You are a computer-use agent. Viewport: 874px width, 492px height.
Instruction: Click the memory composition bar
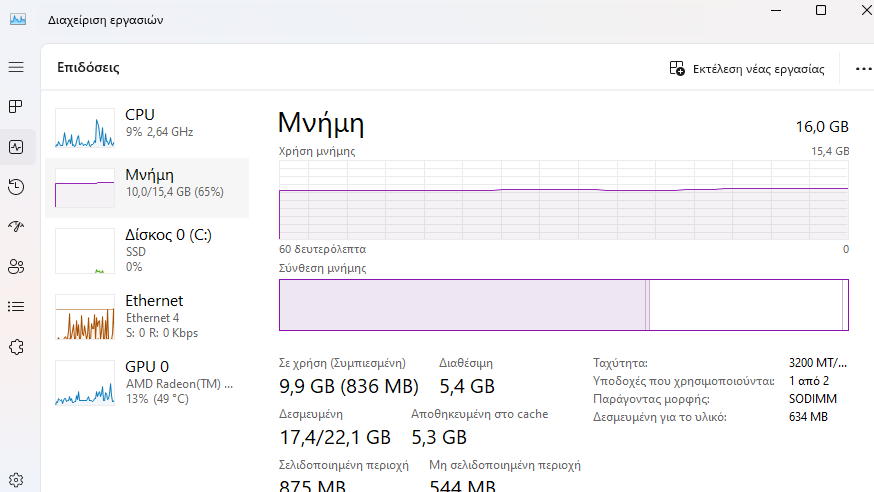(x=564, y=305)
